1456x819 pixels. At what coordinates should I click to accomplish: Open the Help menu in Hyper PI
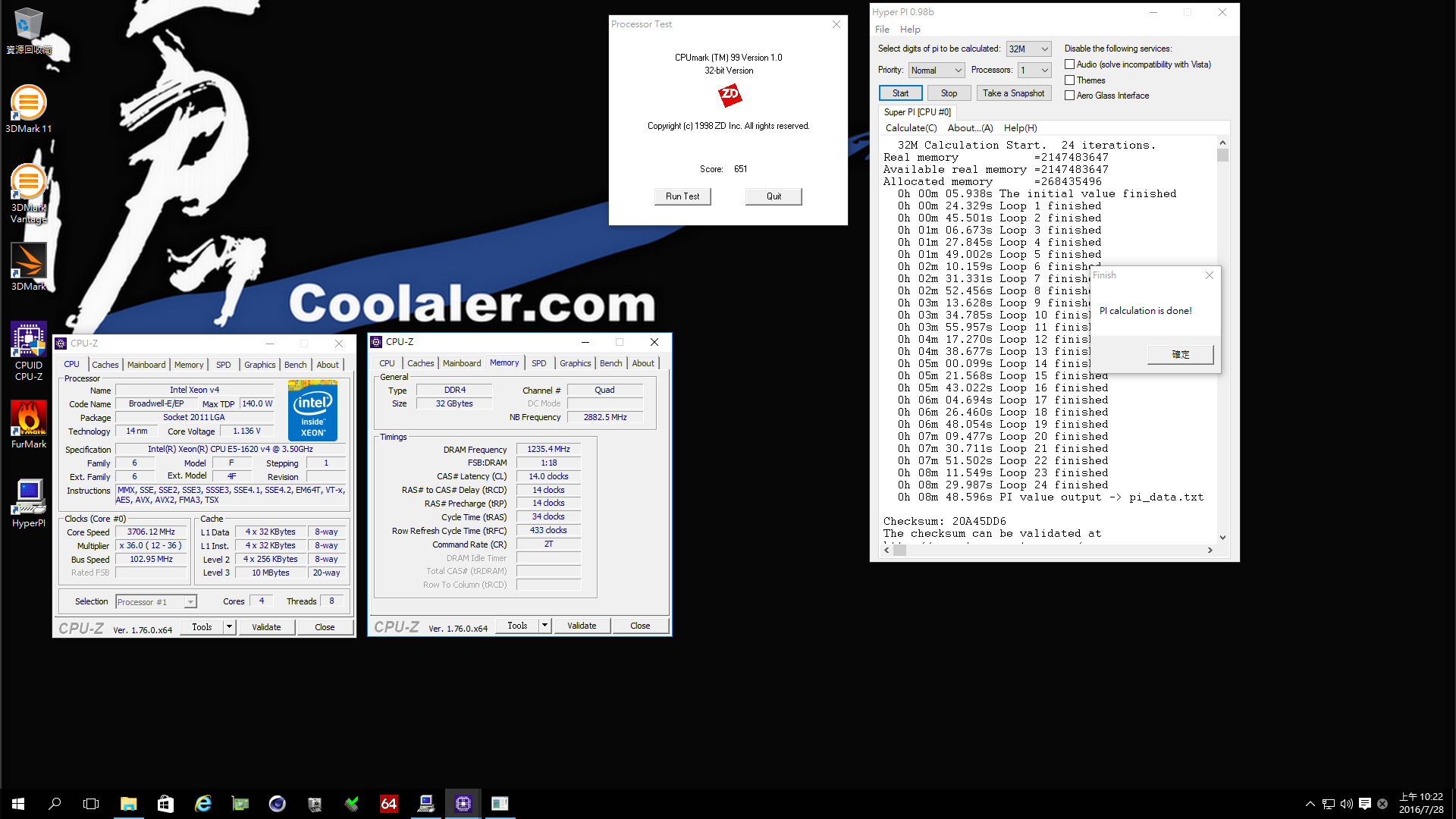click(910, 30)
